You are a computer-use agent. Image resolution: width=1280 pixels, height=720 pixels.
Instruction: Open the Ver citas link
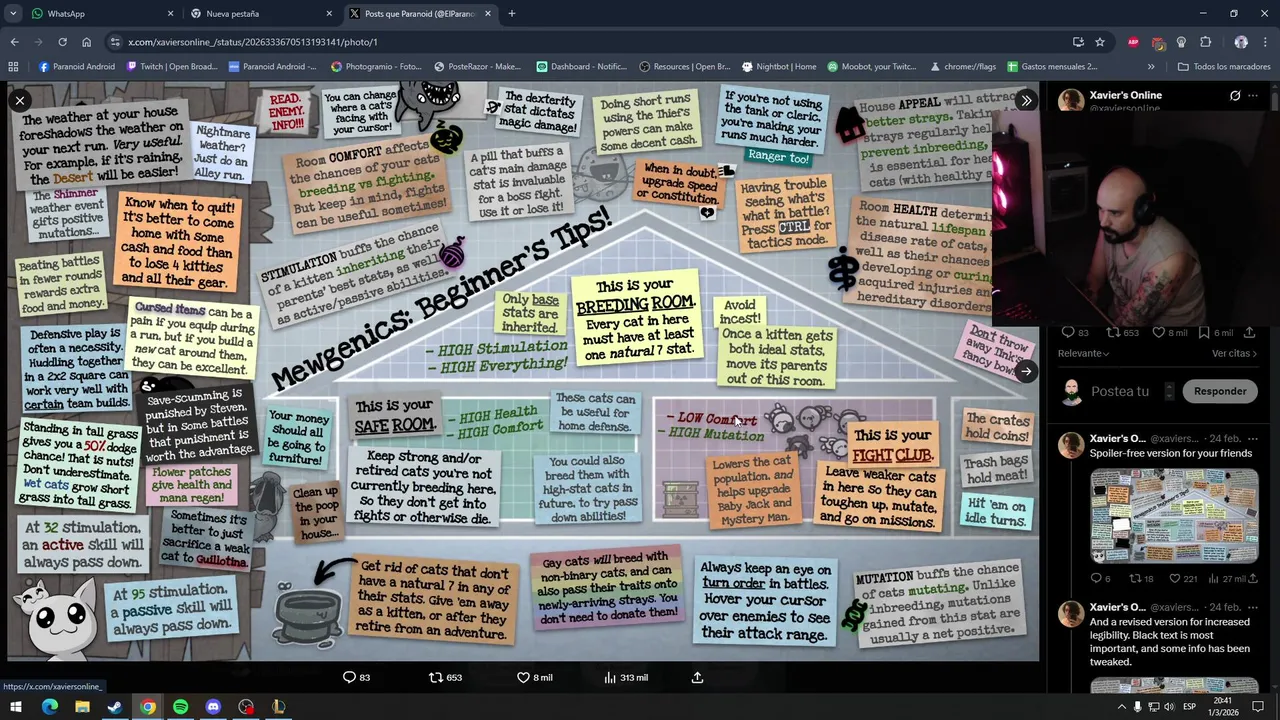click(x=1235, y=353)
